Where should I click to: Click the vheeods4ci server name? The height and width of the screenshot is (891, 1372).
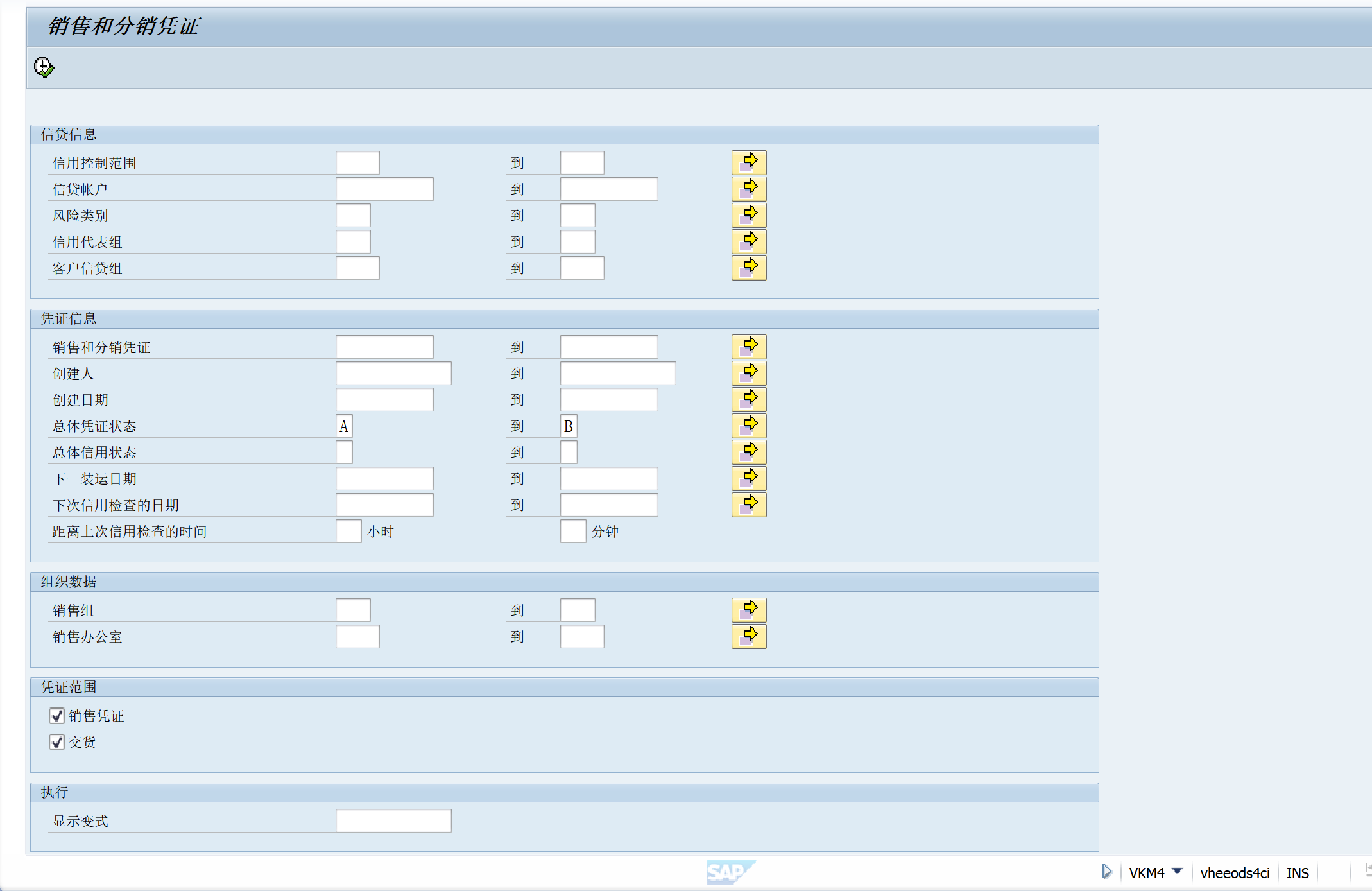pyautogui.click(x=1235, y=872)
